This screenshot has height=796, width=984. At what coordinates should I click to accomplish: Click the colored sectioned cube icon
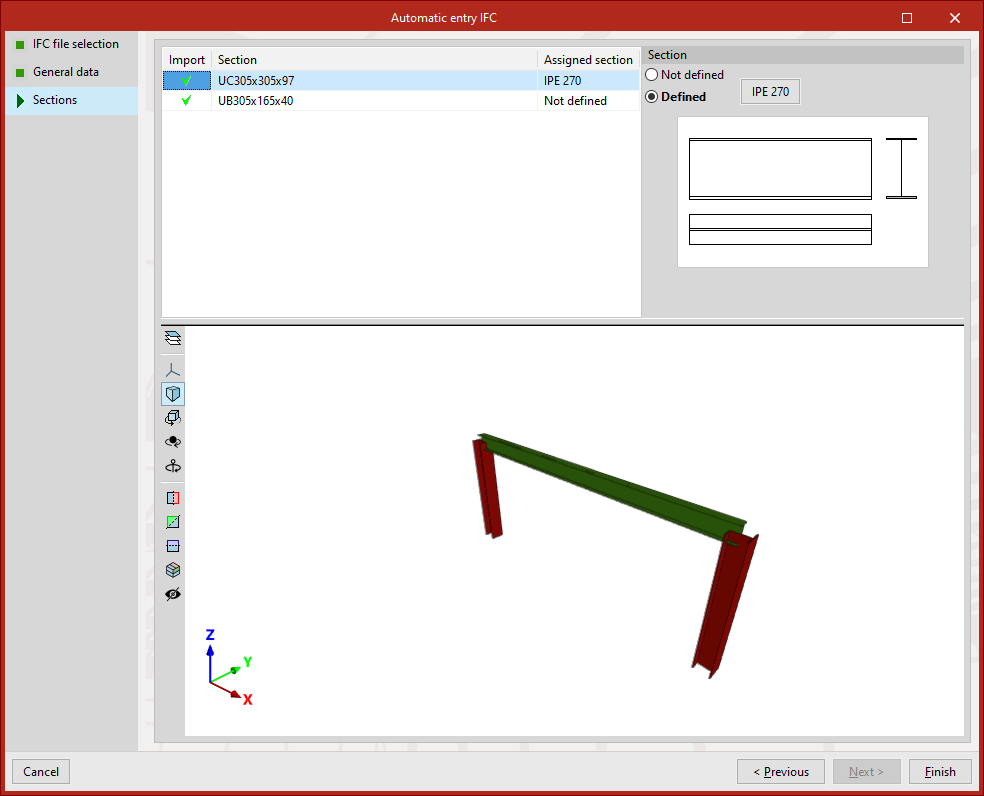(173, 570)
